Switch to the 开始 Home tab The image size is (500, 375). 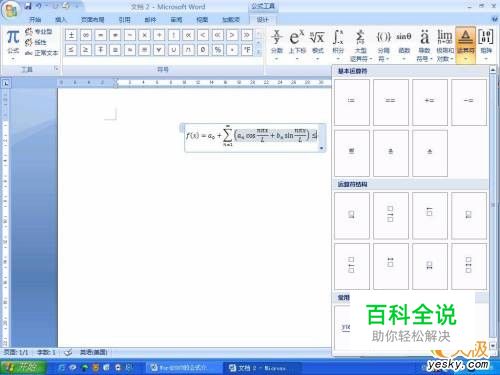(x=35, y=20)
